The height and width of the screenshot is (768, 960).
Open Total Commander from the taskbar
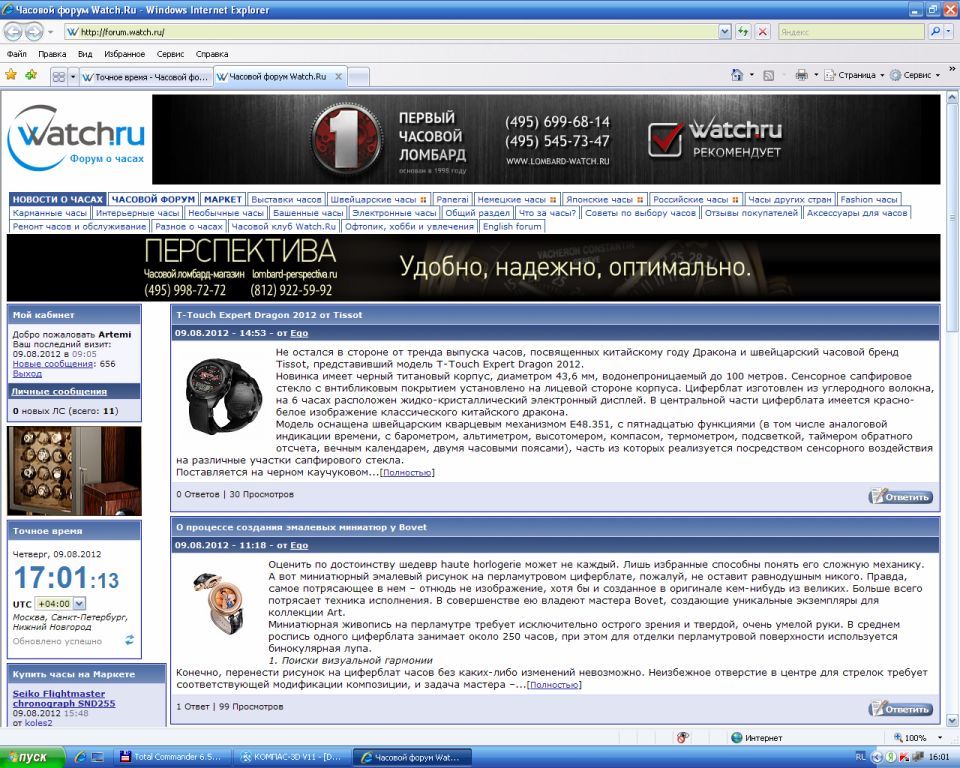click(170, 757)
